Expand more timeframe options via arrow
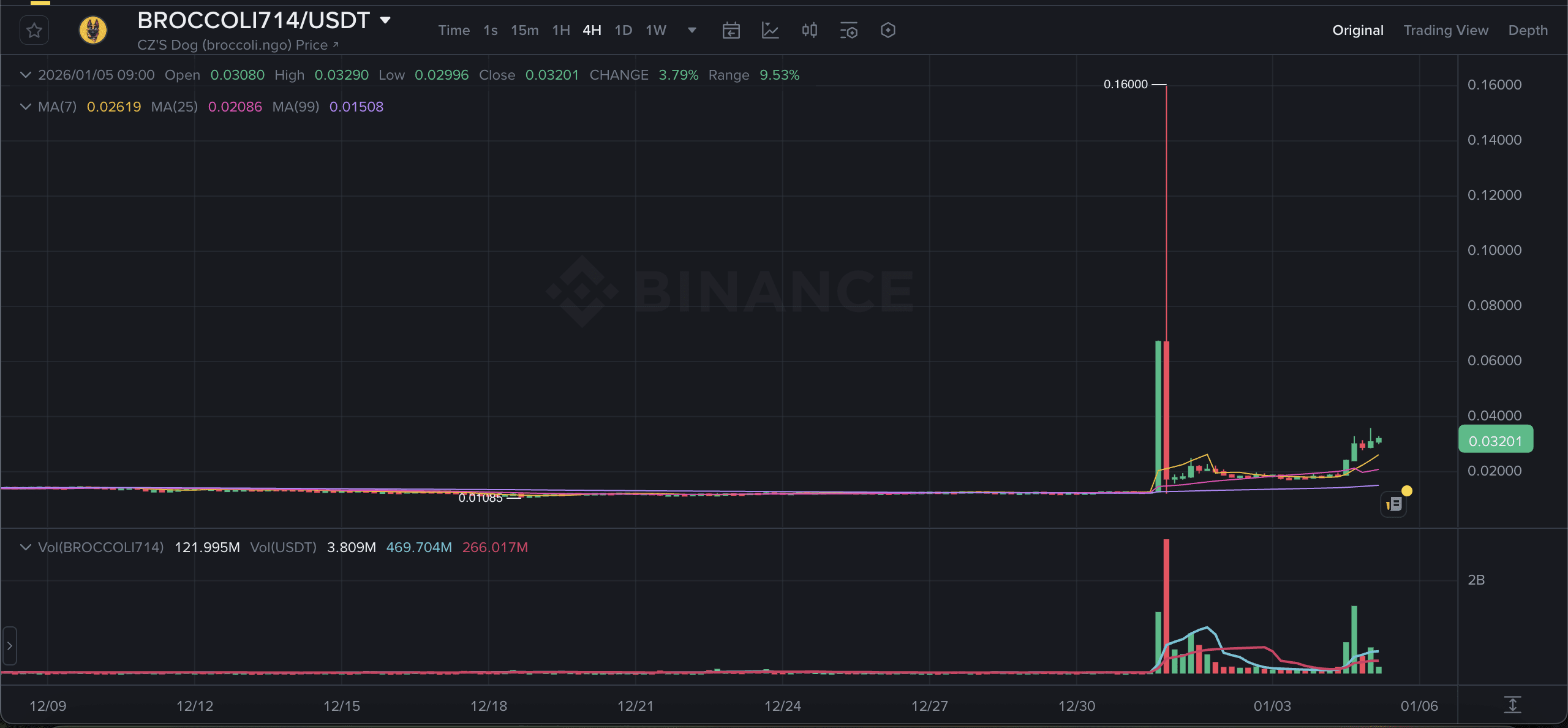This screenshot has height=728, width=1568. (x=692, y=29)
